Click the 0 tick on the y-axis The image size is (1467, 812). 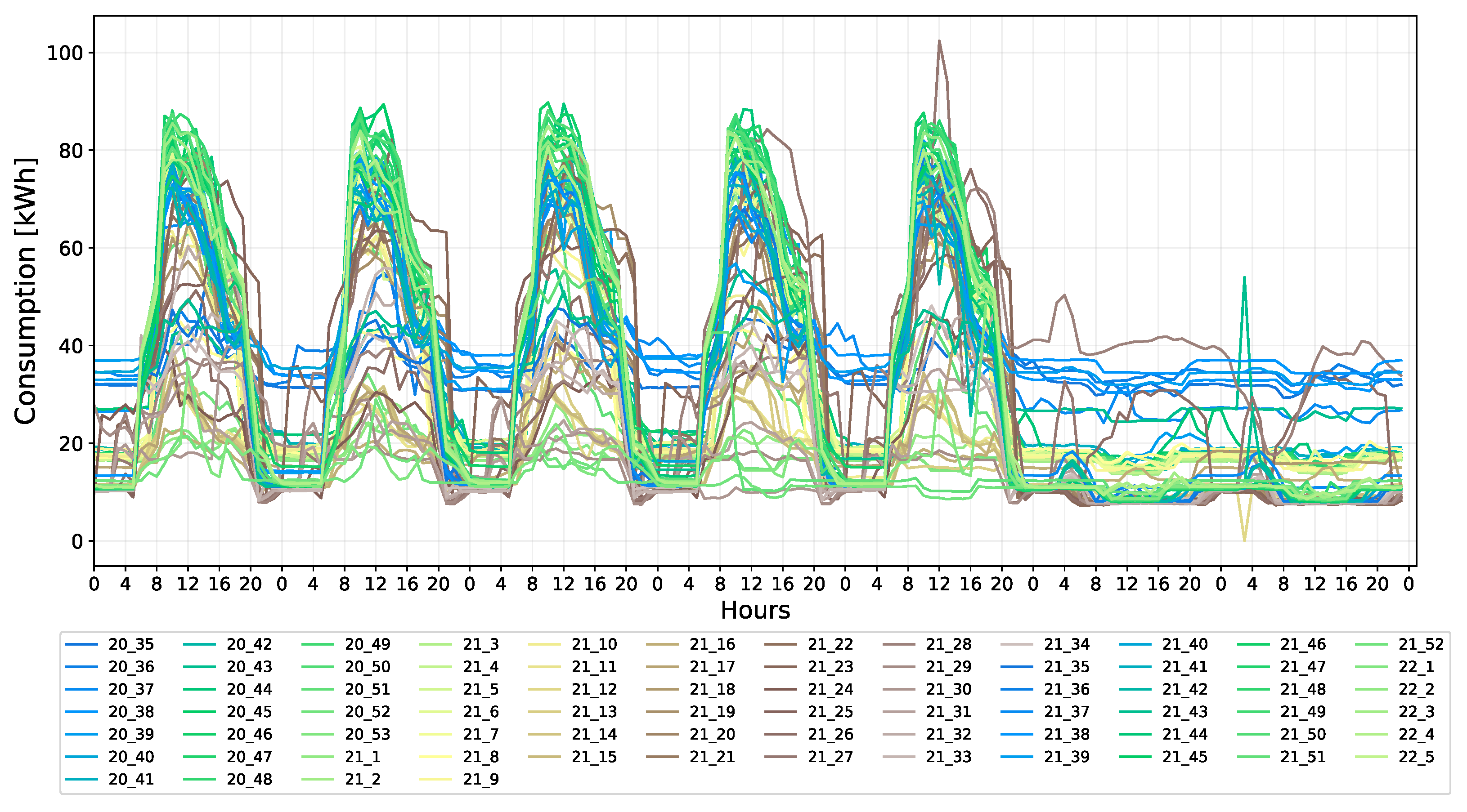coord(77,542)
